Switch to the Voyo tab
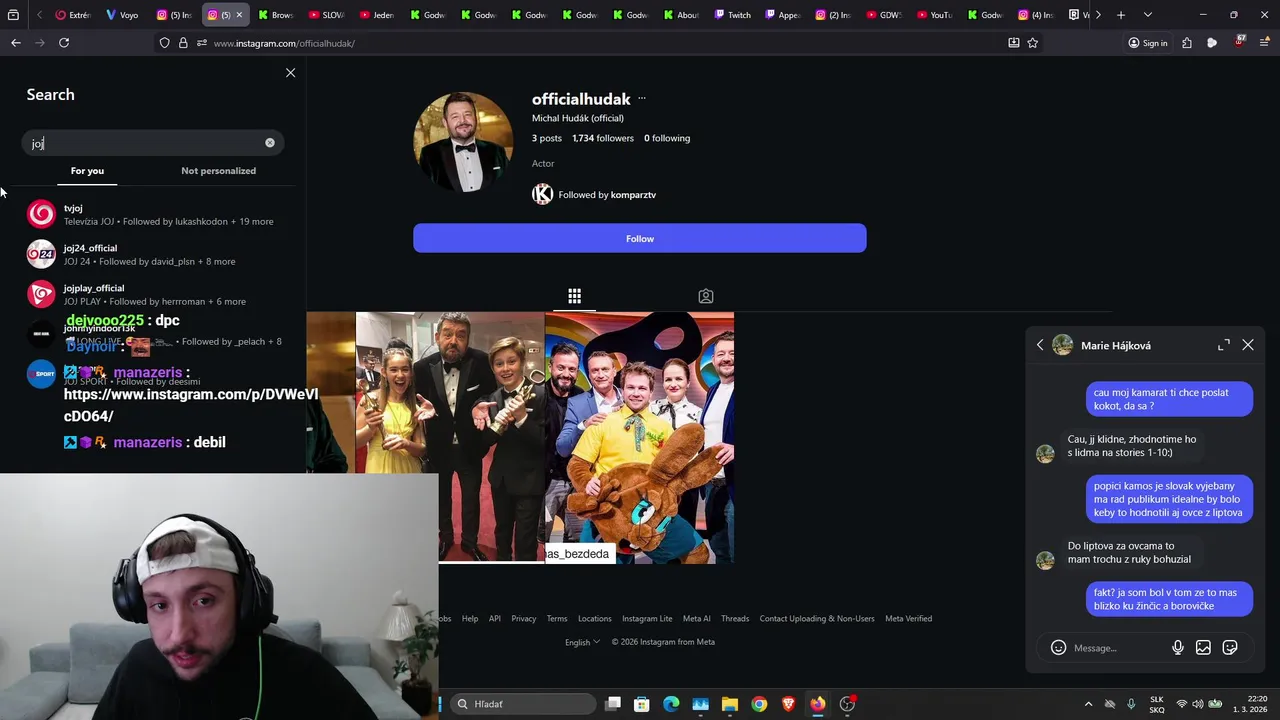Viewport: 1280px width, 720px height. tap(122, 15)
